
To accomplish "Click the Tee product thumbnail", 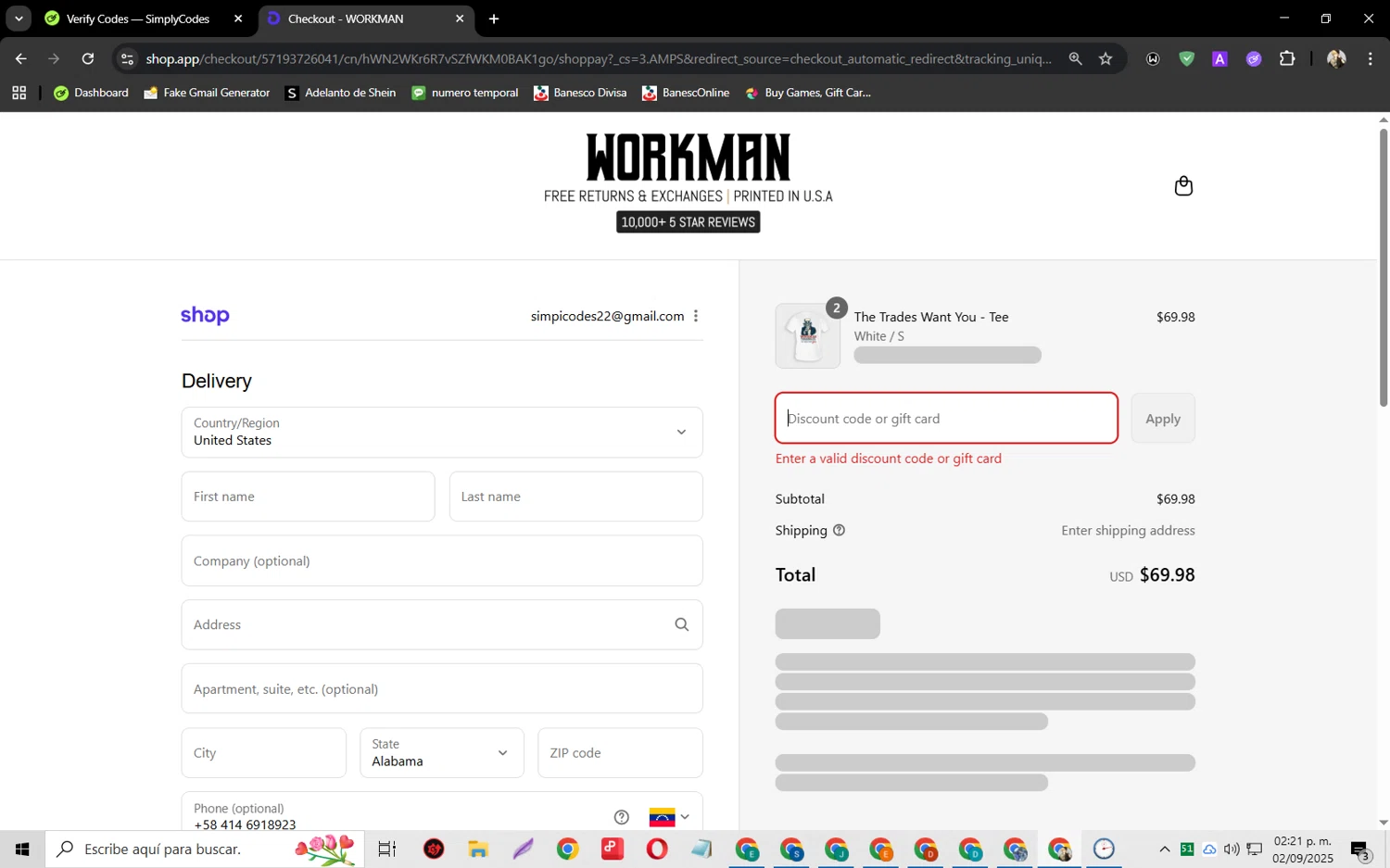I will tap(807, 335).
